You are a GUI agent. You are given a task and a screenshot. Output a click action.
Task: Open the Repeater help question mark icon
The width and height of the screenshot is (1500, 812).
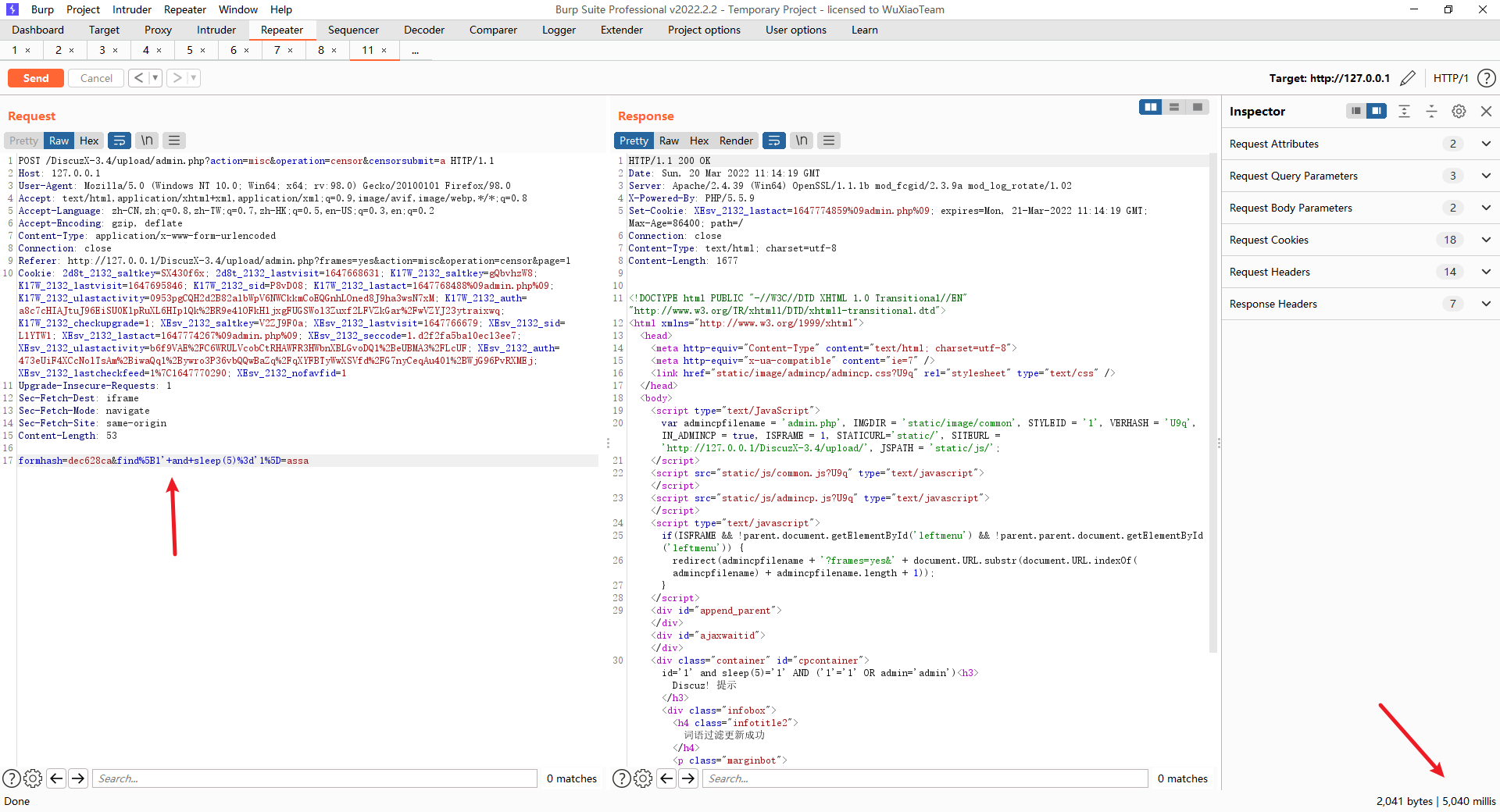pos(1487,78)
